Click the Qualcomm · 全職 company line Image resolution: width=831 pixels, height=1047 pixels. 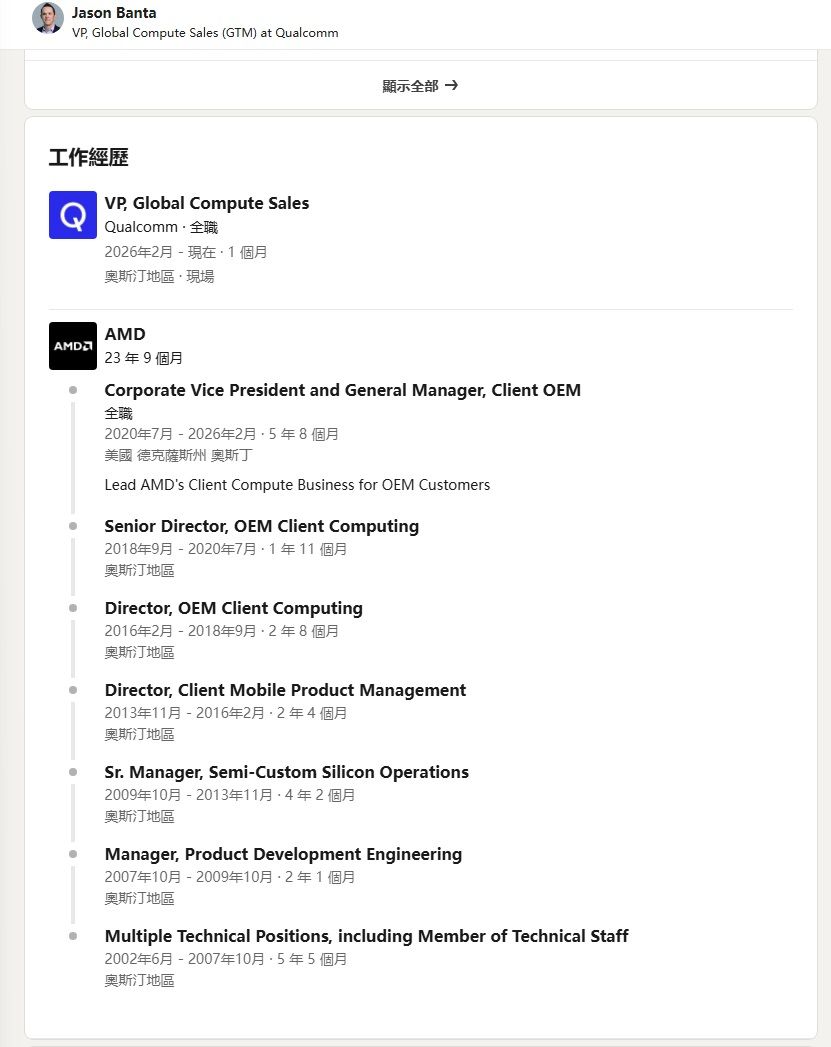(x=161, y=227)
